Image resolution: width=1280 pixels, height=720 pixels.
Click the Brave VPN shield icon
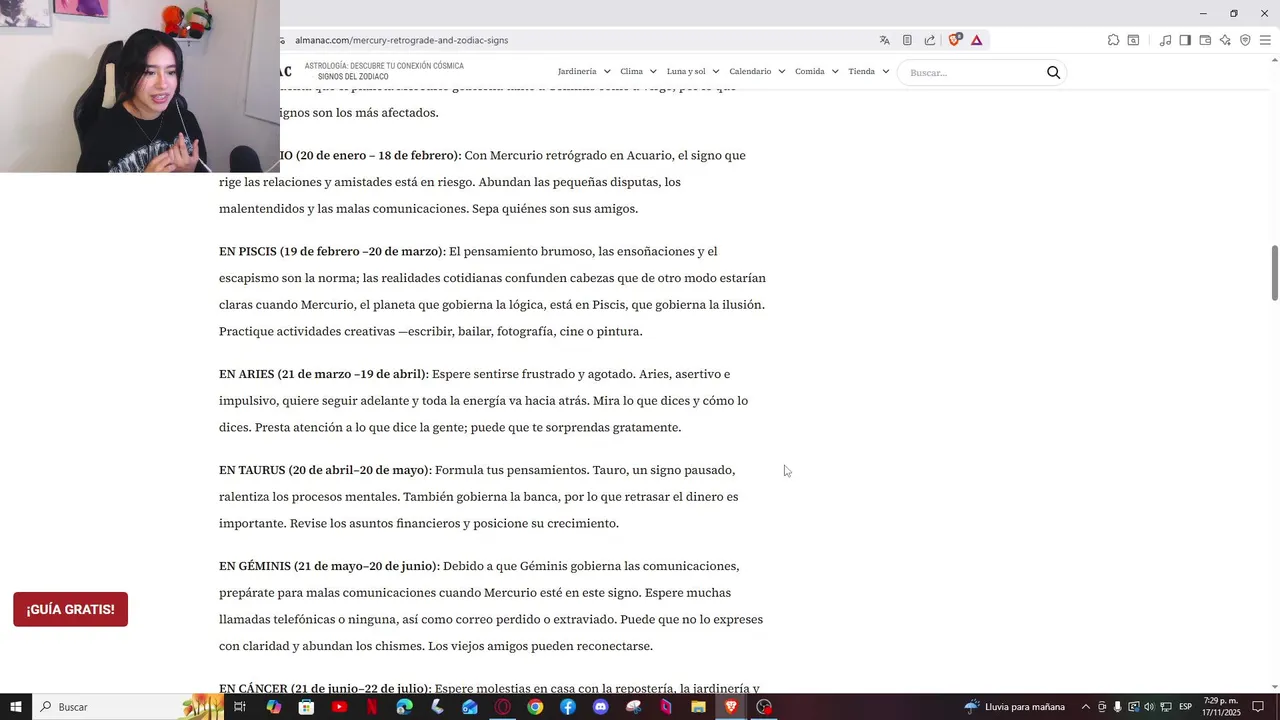pyautogui.click(x=1245, y=40)
